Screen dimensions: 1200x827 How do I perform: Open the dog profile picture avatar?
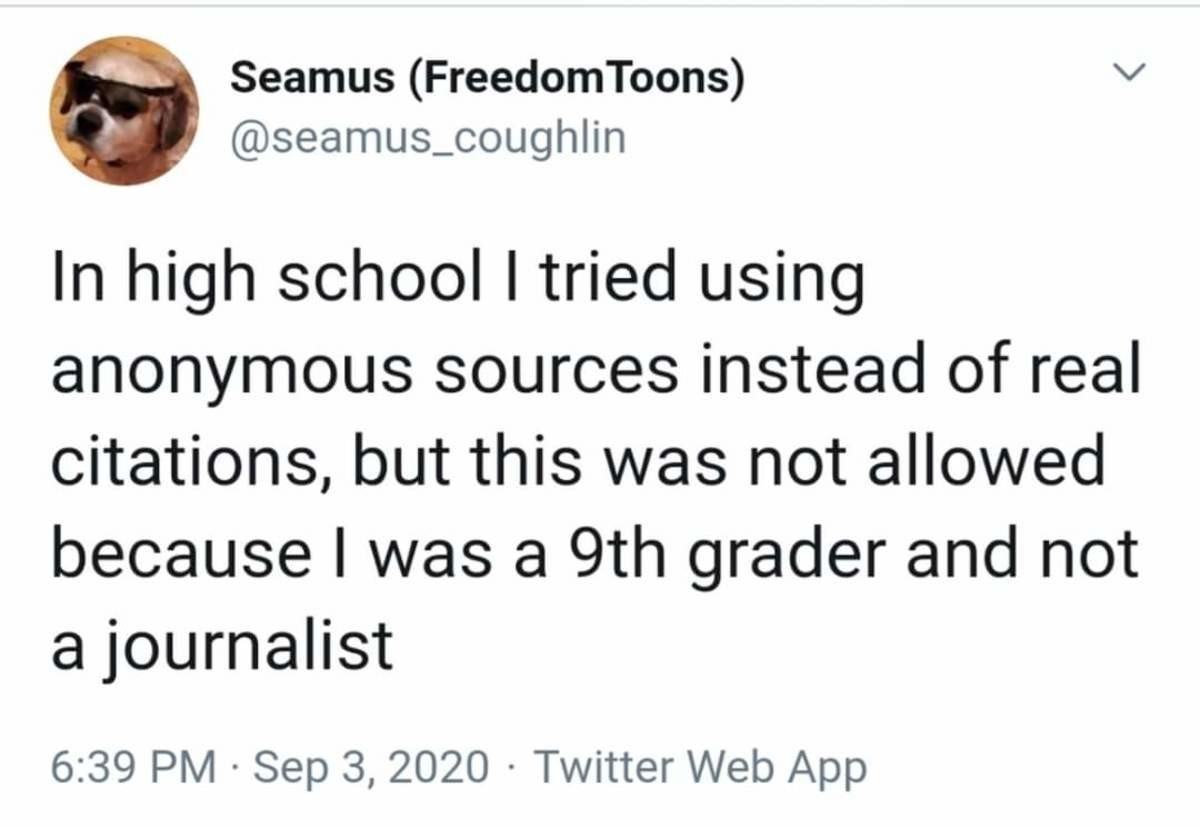[124, 111]
